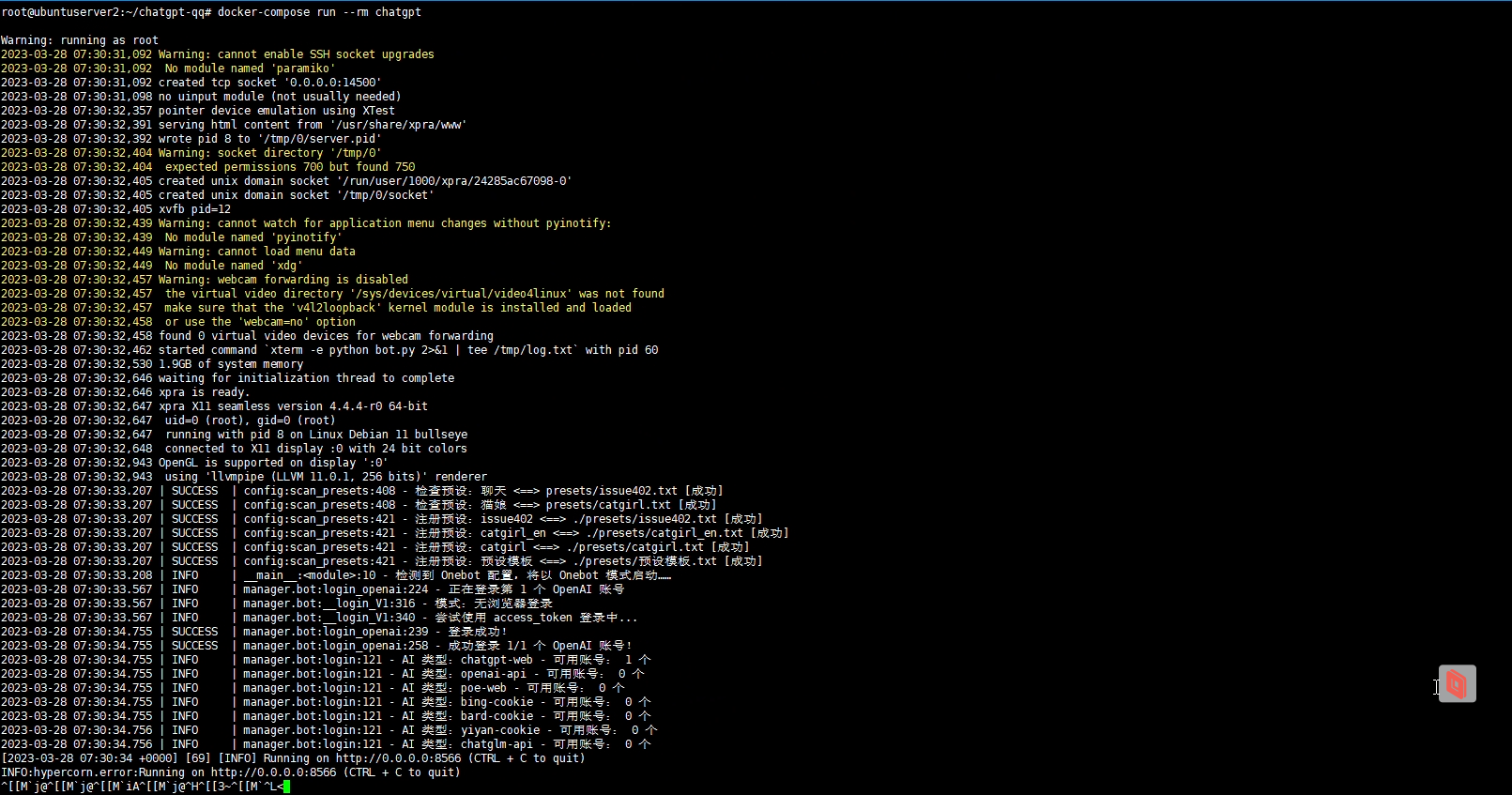Click the 'chatgpt-web' AI type line
Viewport: 1512px width, 795px height.
click(x=326, y=660)
